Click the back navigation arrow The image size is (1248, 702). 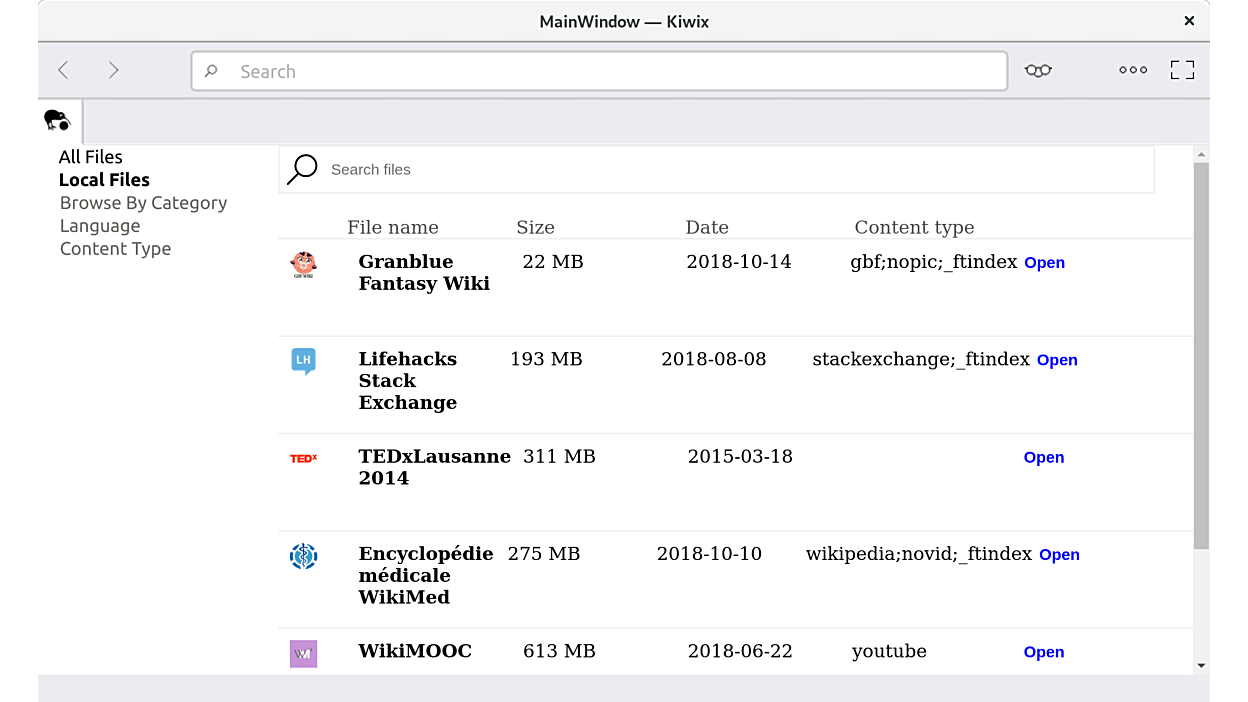click(x=64, y=70)
